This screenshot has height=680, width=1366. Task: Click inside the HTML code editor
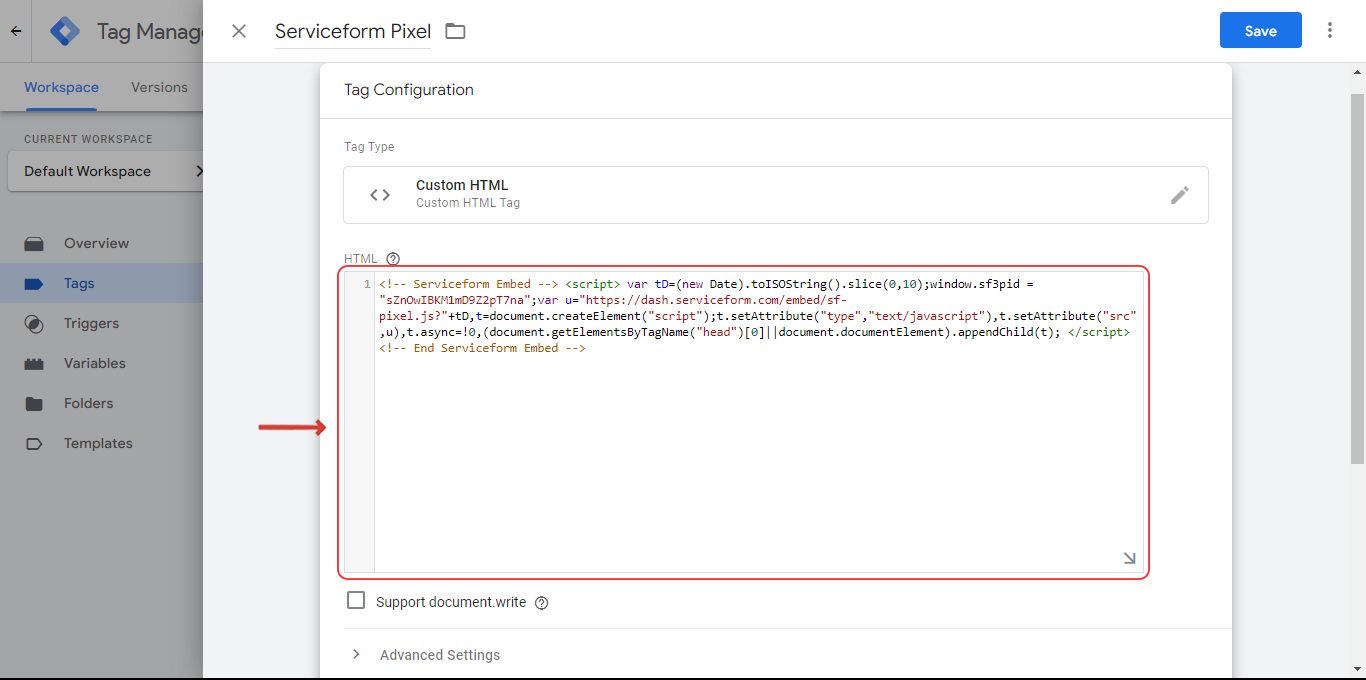pos(759,422)
